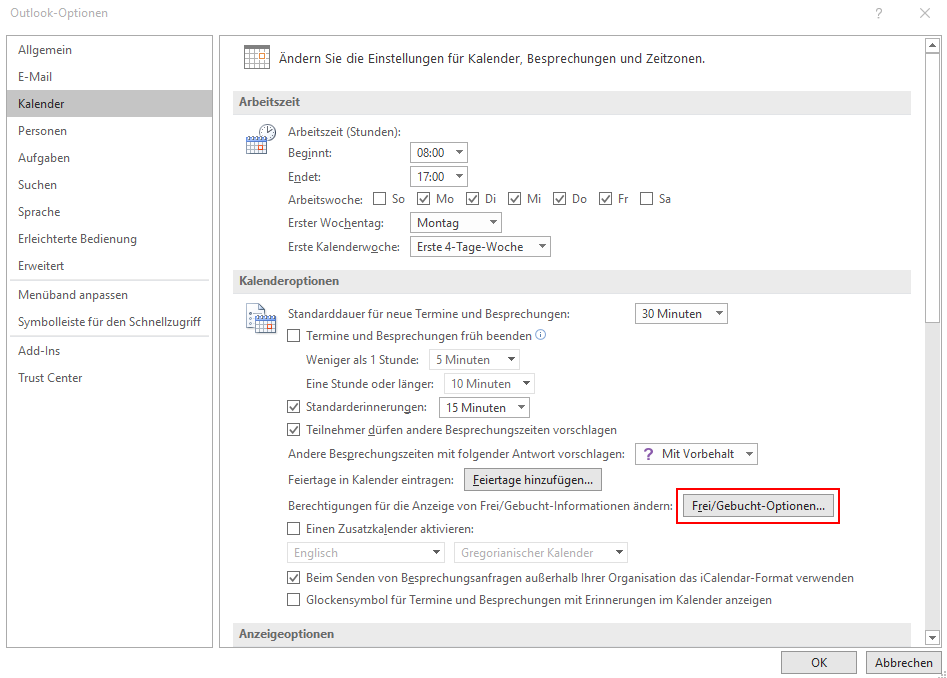Click the Feiertage hinzufügen button
Image resolution: width=947 pixels, height=678 pixels.
click(x=532, y=480)
